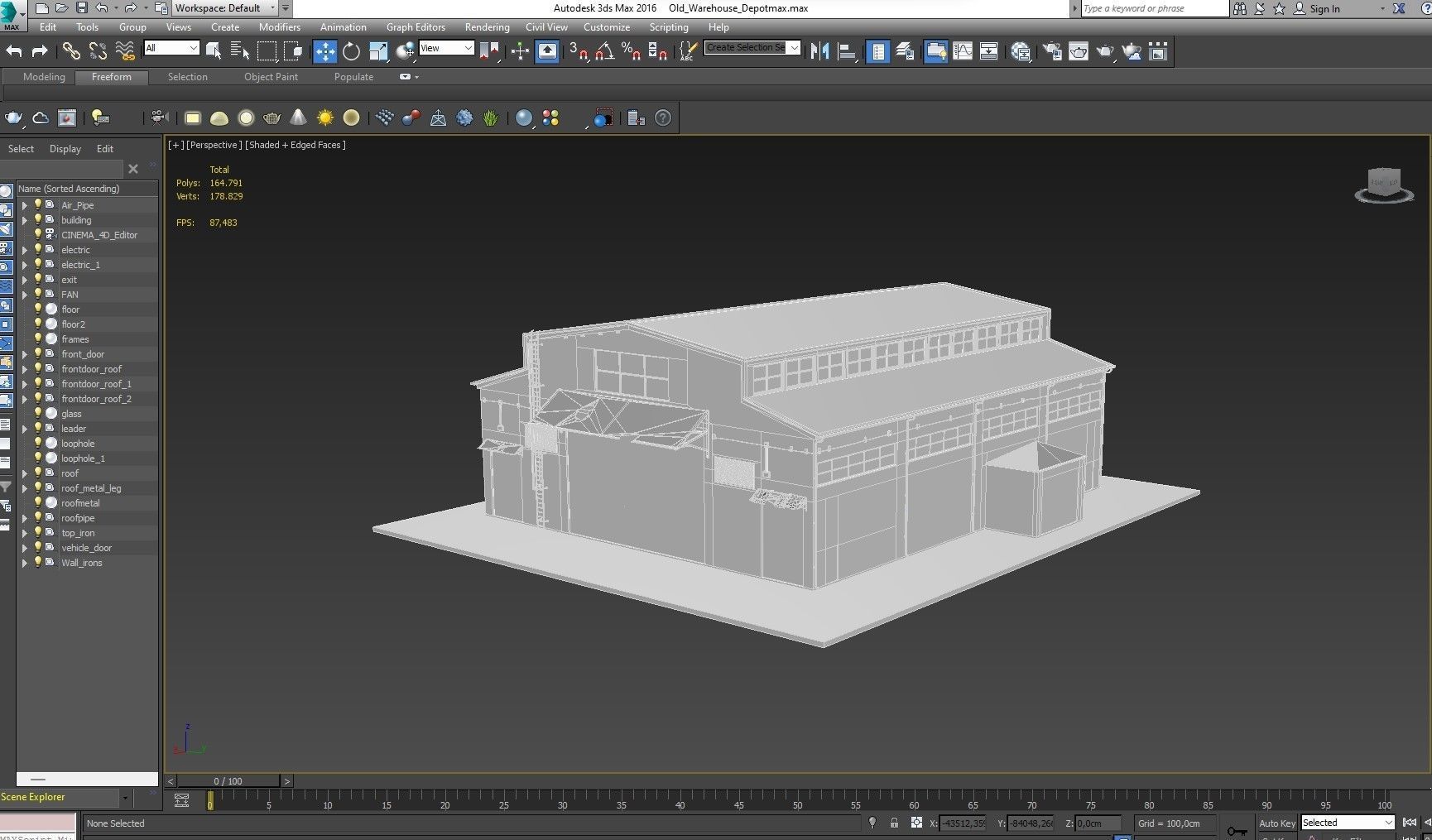Click the Z coordinate input field

(1098, 823)
